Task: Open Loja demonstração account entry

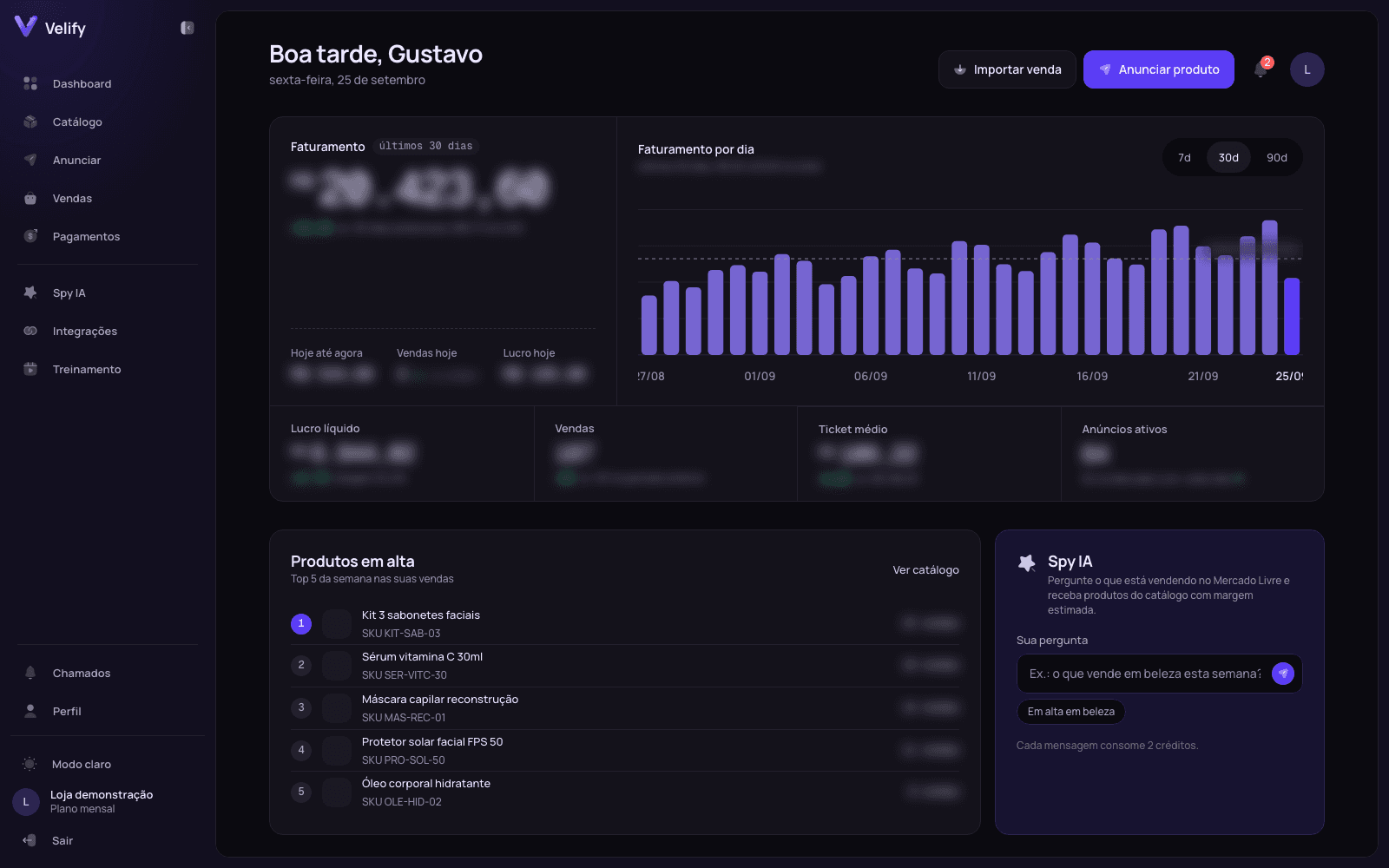Action: click(108, 801)
